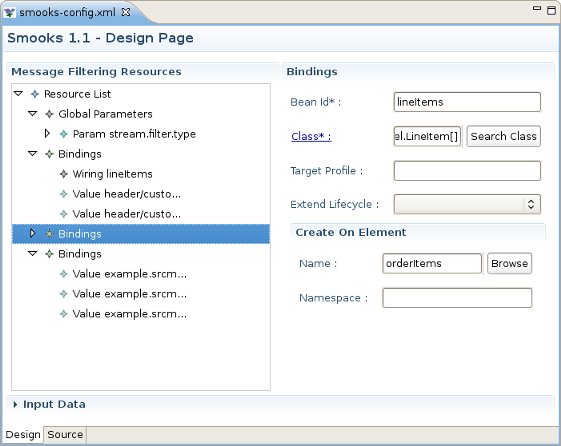Click the Search Class button

pyautogui.click(x=503, y=136)
